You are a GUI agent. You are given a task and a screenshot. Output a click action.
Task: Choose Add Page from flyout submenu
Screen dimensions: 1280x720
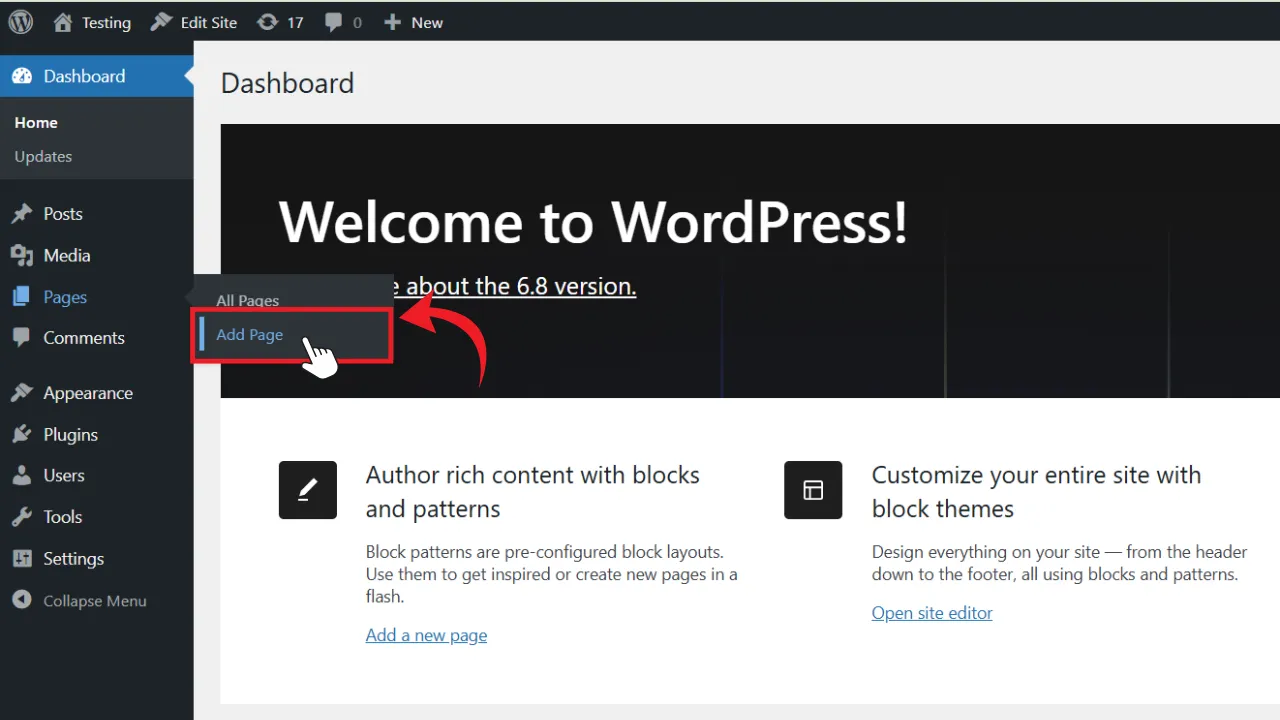pos(250,334)
